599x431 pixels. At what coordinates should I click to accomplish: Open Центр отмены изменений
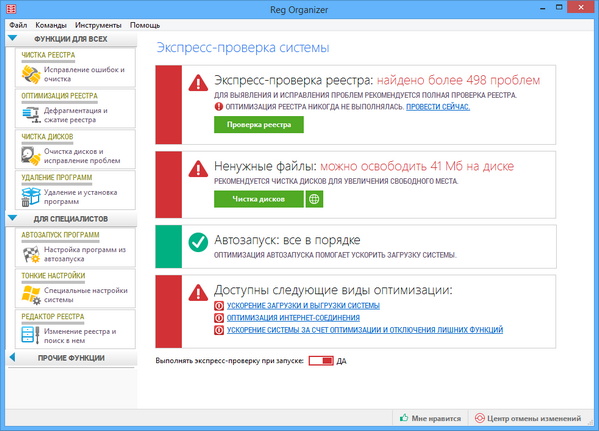coord(528,418)
